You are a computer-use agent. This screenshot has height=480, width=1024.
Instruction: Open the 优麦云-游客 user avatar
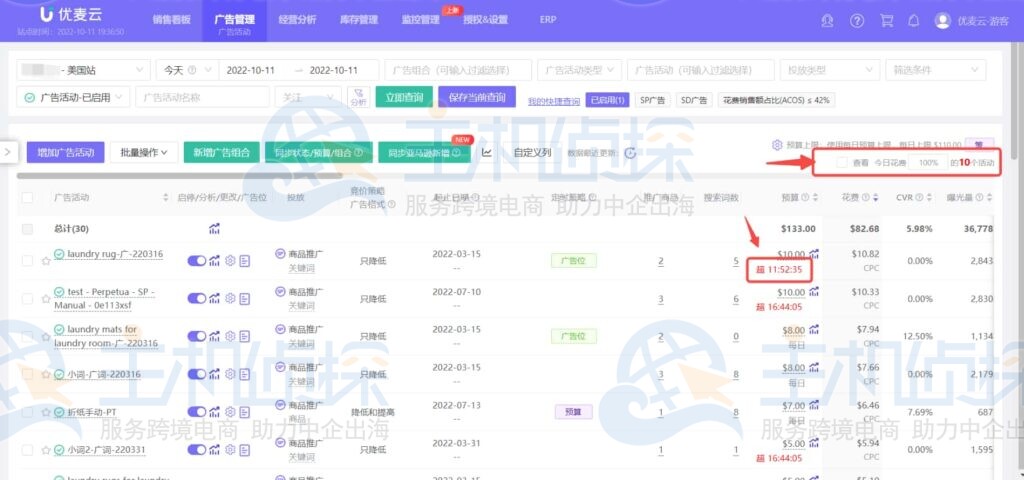point(942,20)
